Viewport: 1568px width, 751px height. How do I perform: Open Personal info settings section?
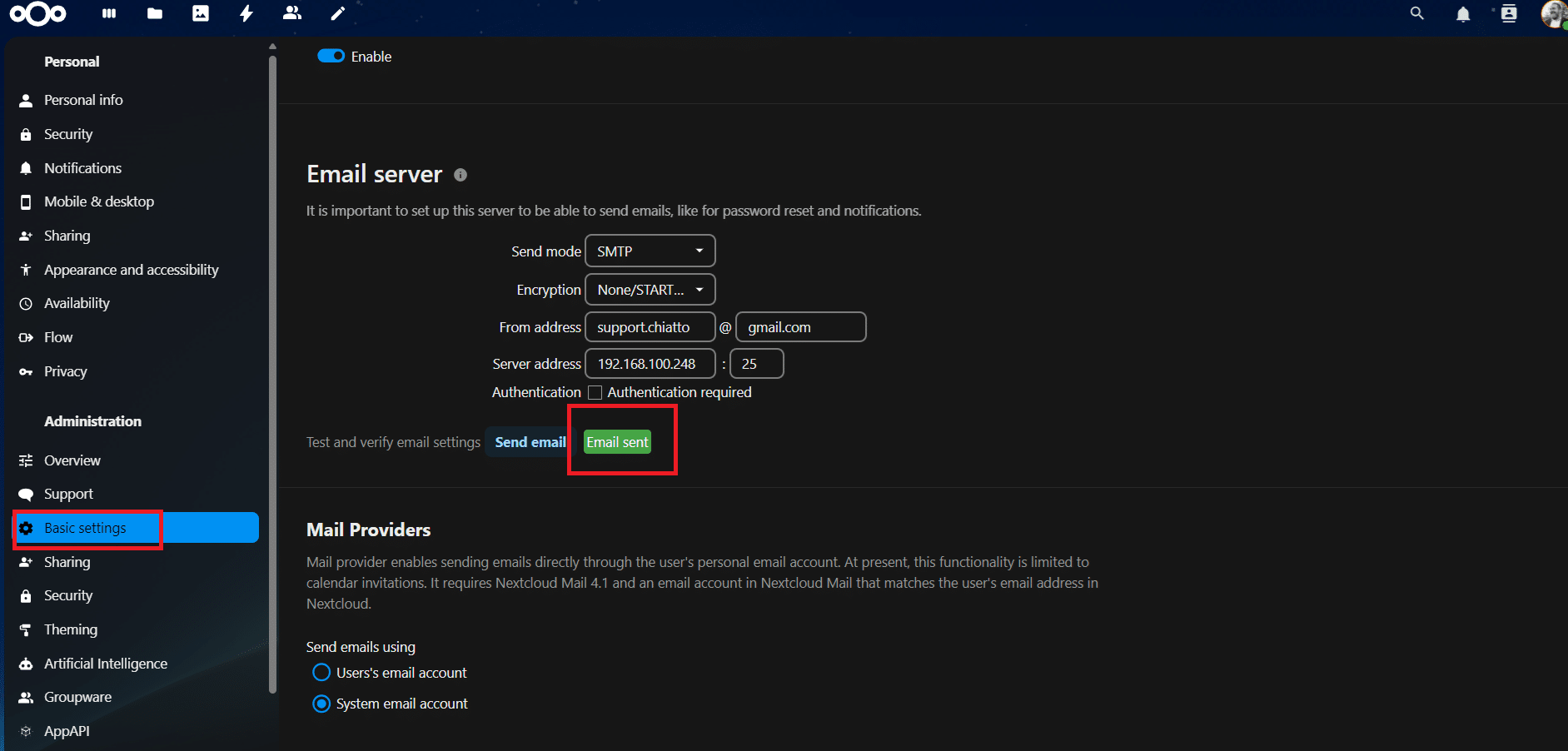point(83,100)
